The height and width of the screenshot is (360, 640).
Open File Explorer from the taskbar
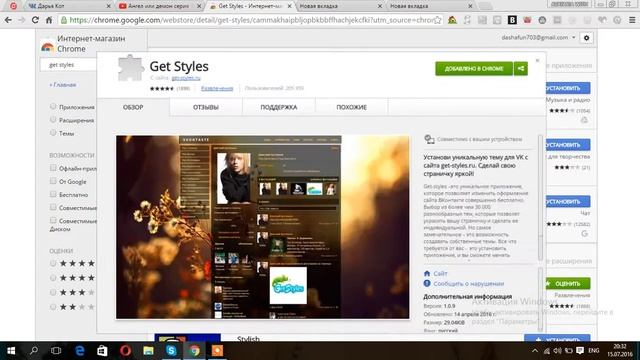tap(148, 351)
